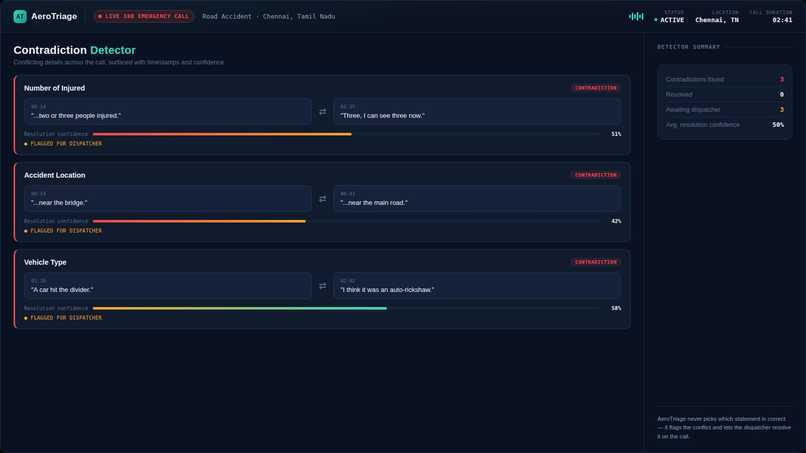Click the Vehicle Type heading
The width and height of the screenshot is (806, 453).
click(x=45, y=262)
